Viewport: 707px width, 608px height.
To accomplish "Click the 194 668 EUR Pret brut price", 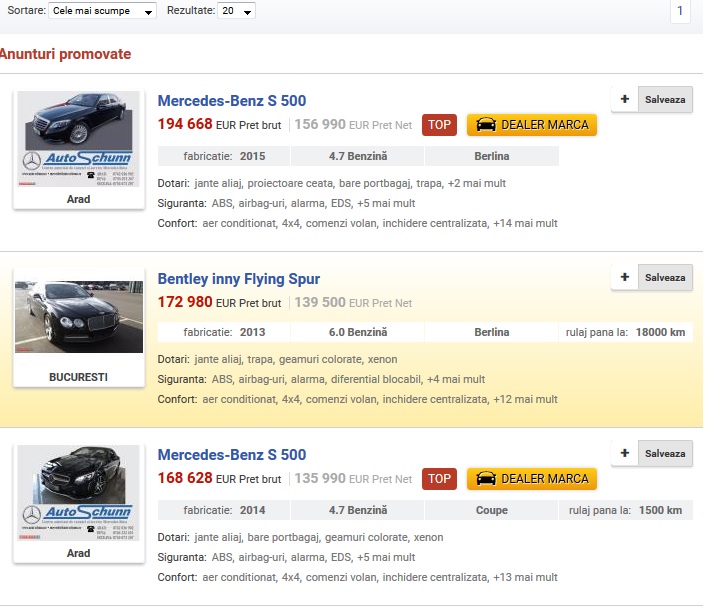I will click(219, 124).
